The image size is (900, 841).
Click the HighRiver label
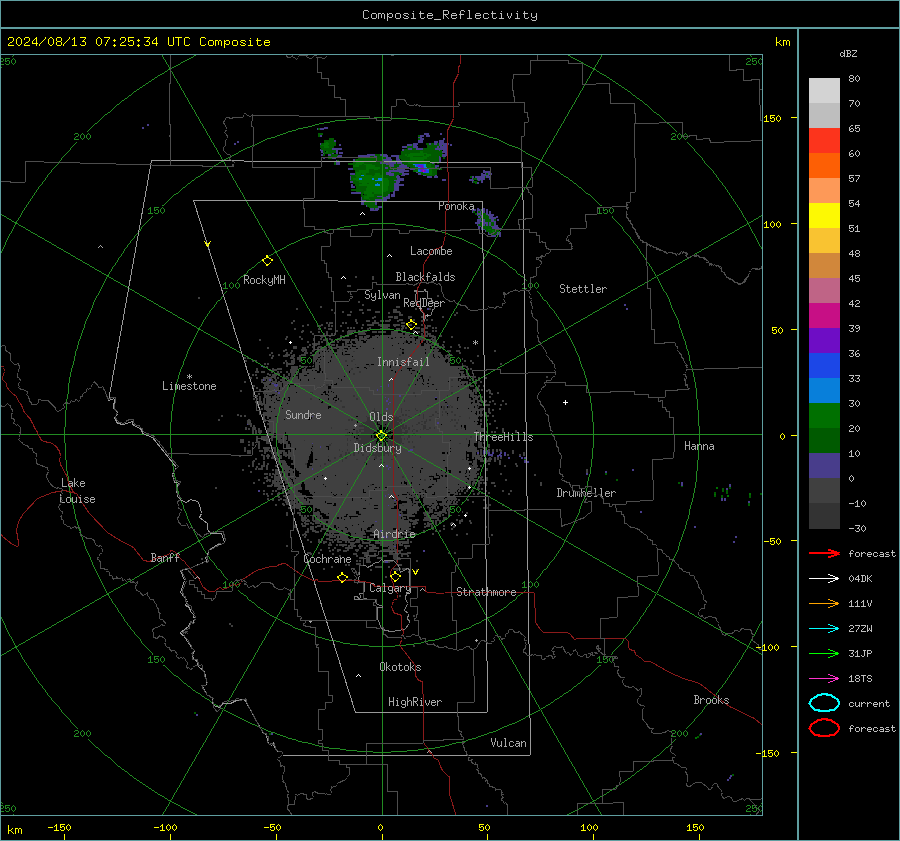point(415,702)
